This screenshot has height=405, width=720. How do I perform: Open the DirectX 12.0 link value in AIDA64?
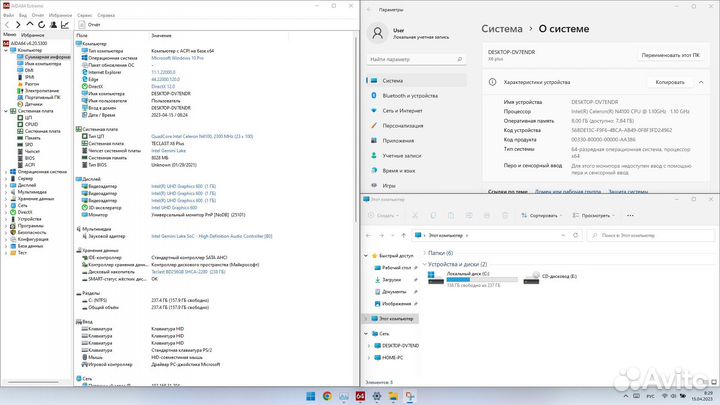[163, 87]
